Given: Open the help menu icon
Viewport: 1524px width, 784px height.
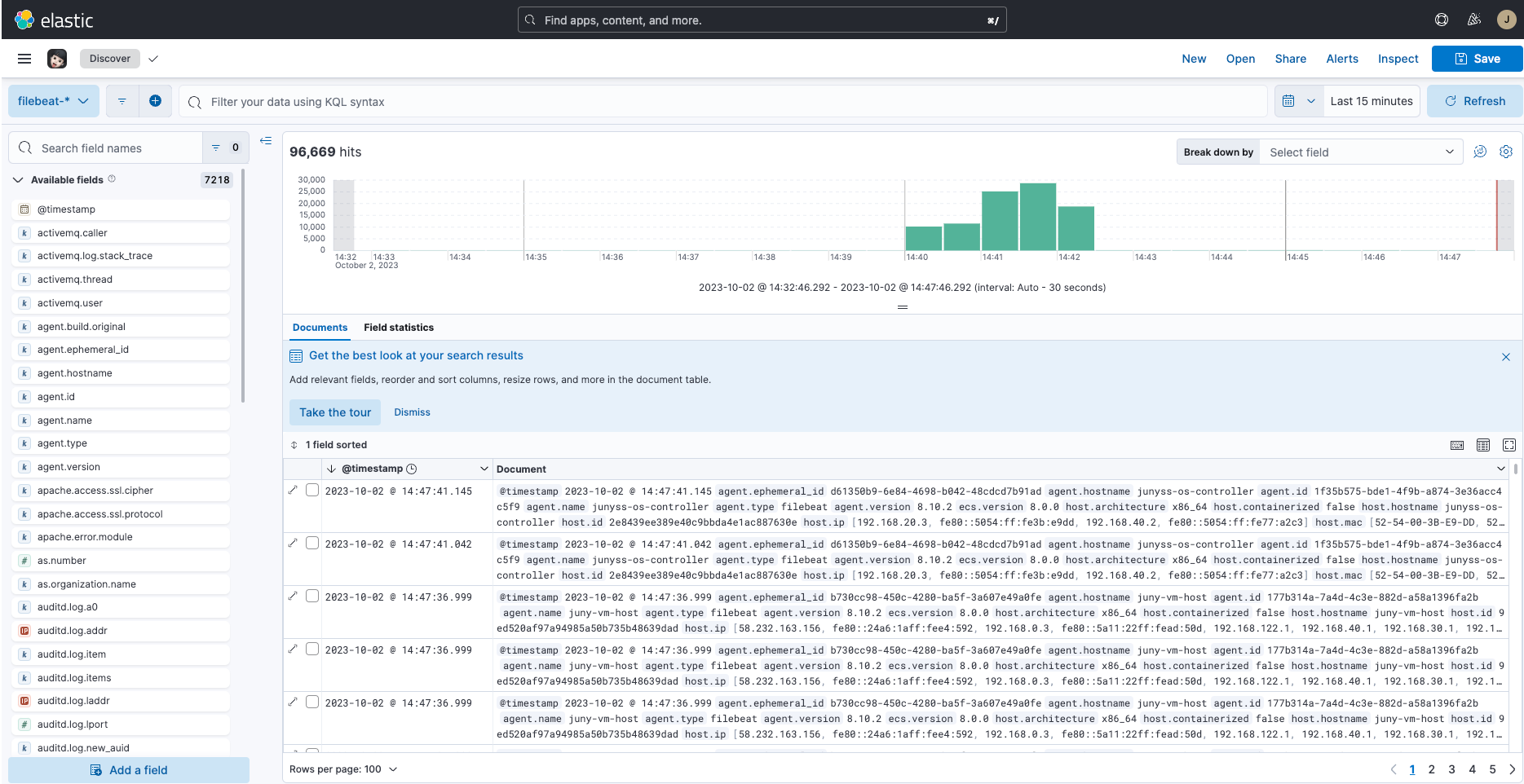Looking at the screenshot, I should point(1442,20).
